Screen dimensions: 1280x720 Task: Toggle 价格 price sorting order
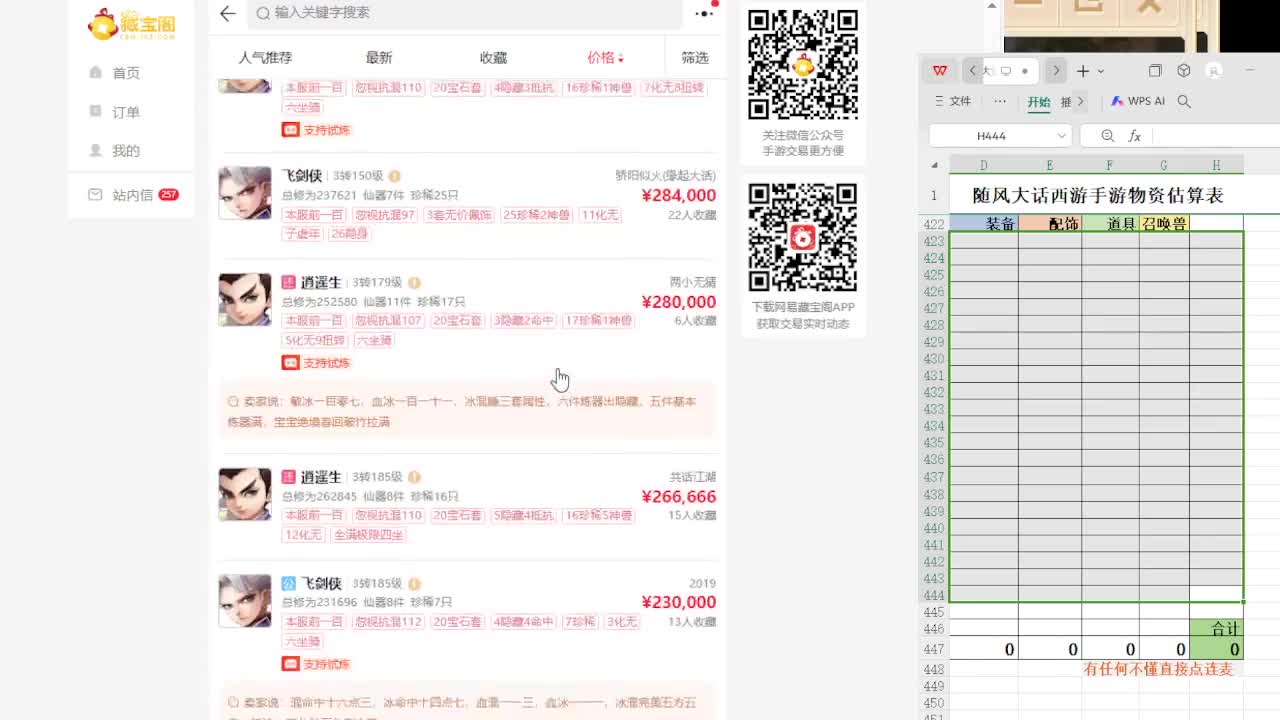tap(605, 58)
